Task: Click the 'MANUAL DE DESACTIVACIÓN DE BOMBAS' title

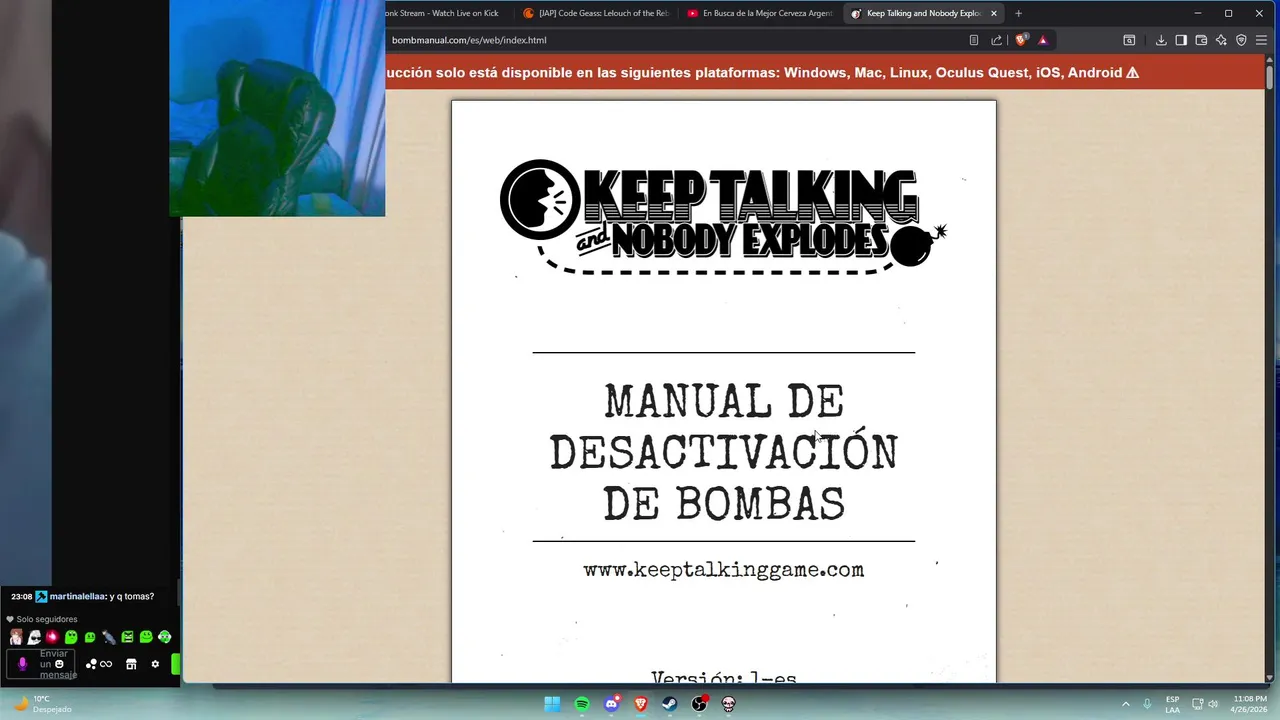Action: [x=723, y=453]
